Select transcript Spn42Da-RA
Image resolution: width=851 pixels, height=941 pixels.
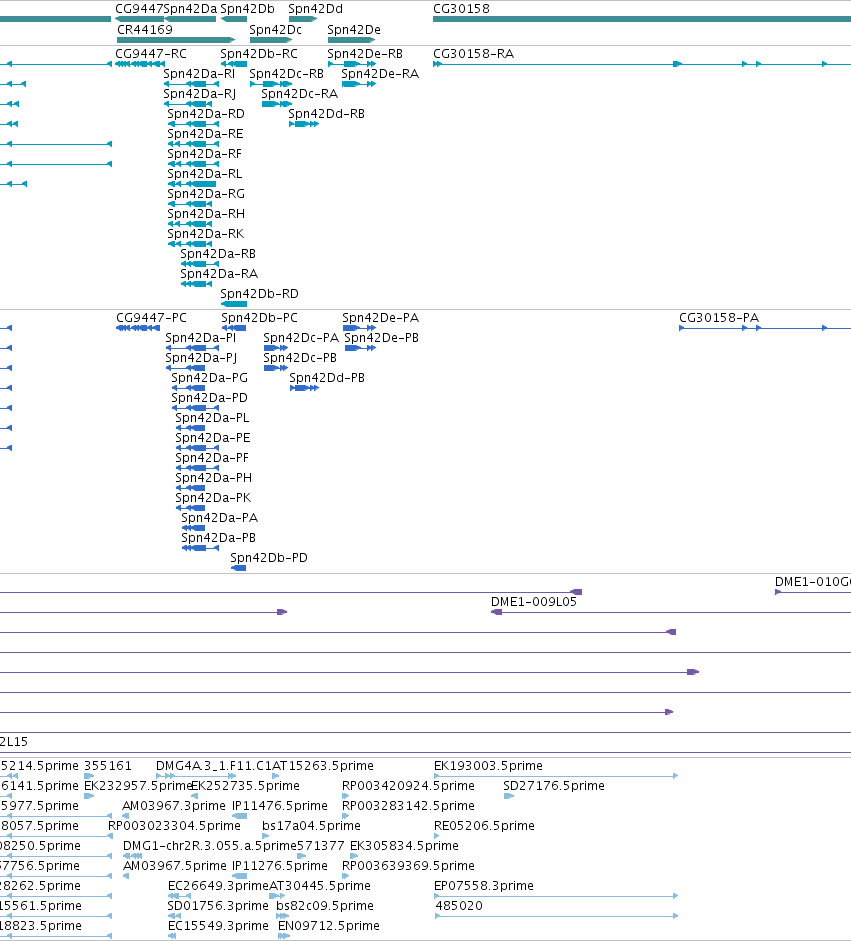(219, 274)
